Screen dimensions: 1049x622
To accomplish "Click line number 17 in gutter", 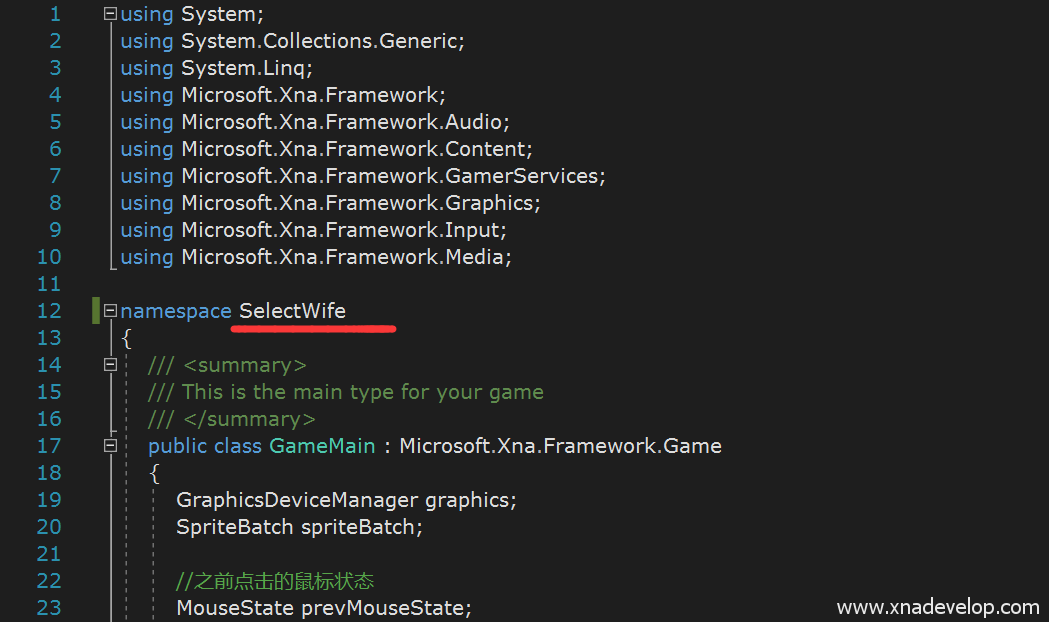I will coord(49,446).
